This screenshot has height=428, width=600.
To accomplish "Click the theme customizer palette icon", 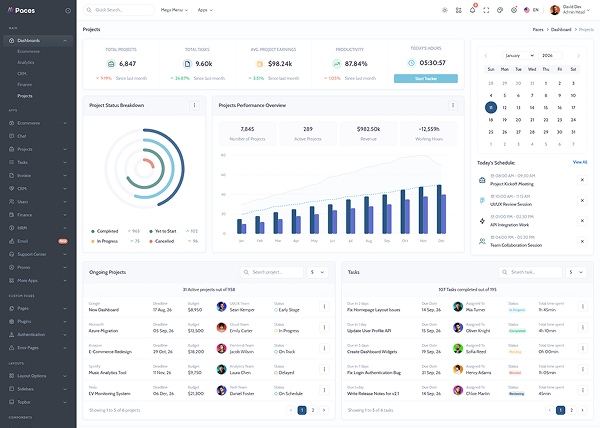I will [x=499, y=10].
